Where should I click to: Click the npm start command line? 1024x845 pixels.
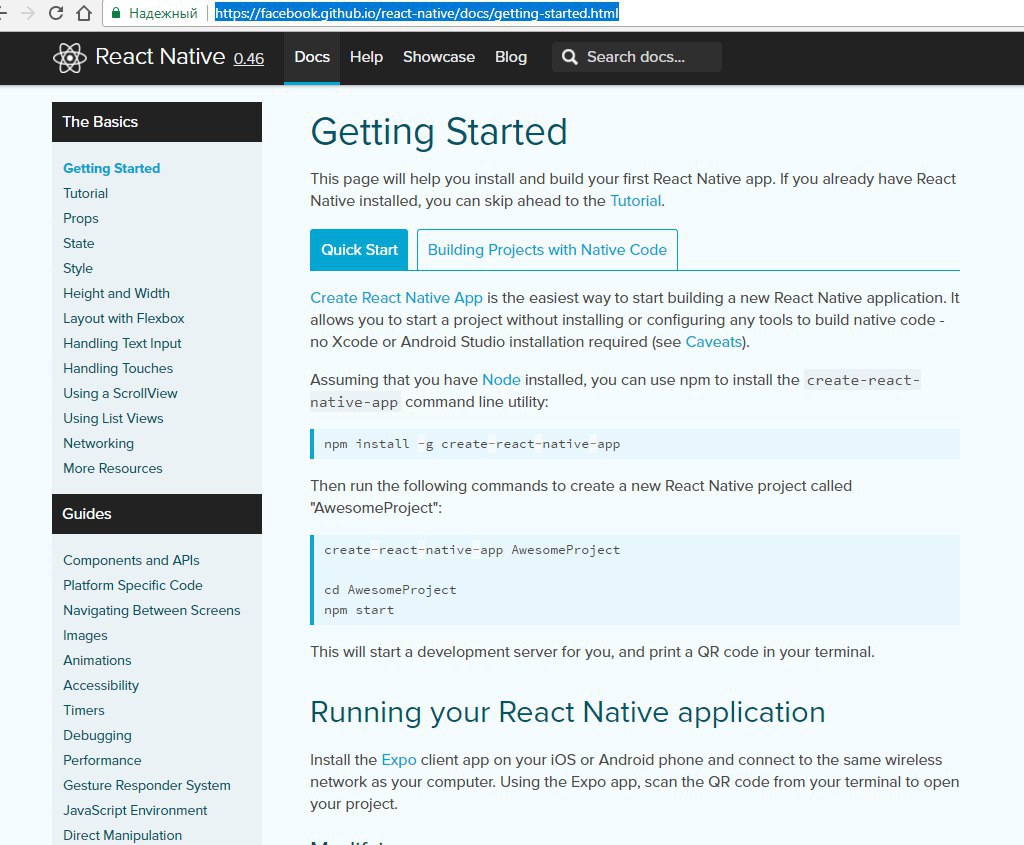click(359, 610)
